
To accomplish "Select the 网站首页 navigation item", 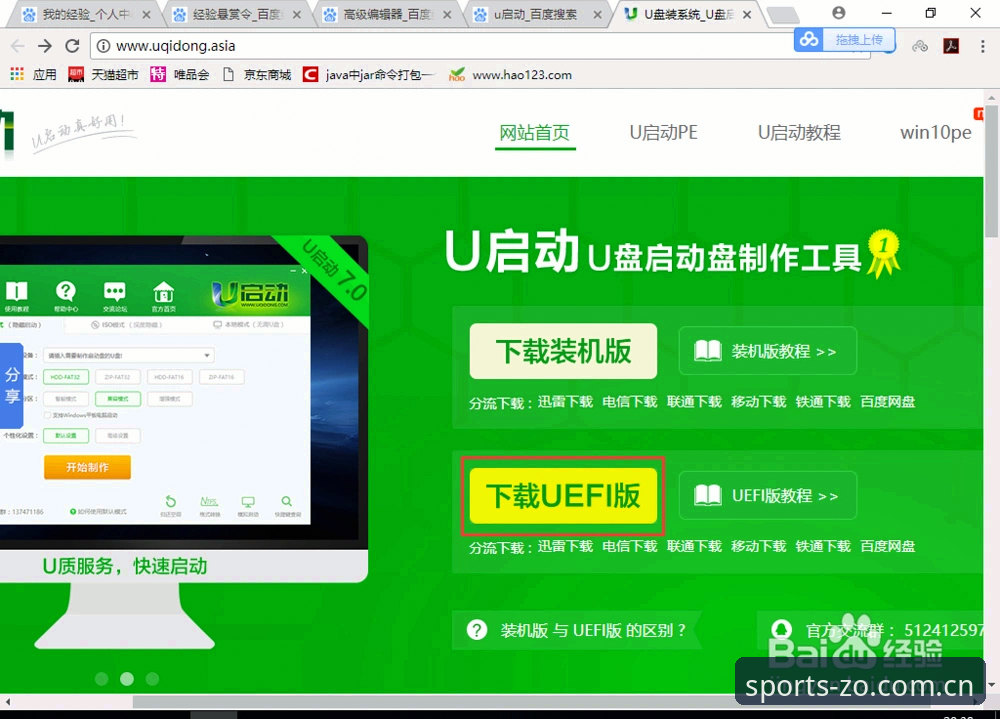I will (534, 133).
